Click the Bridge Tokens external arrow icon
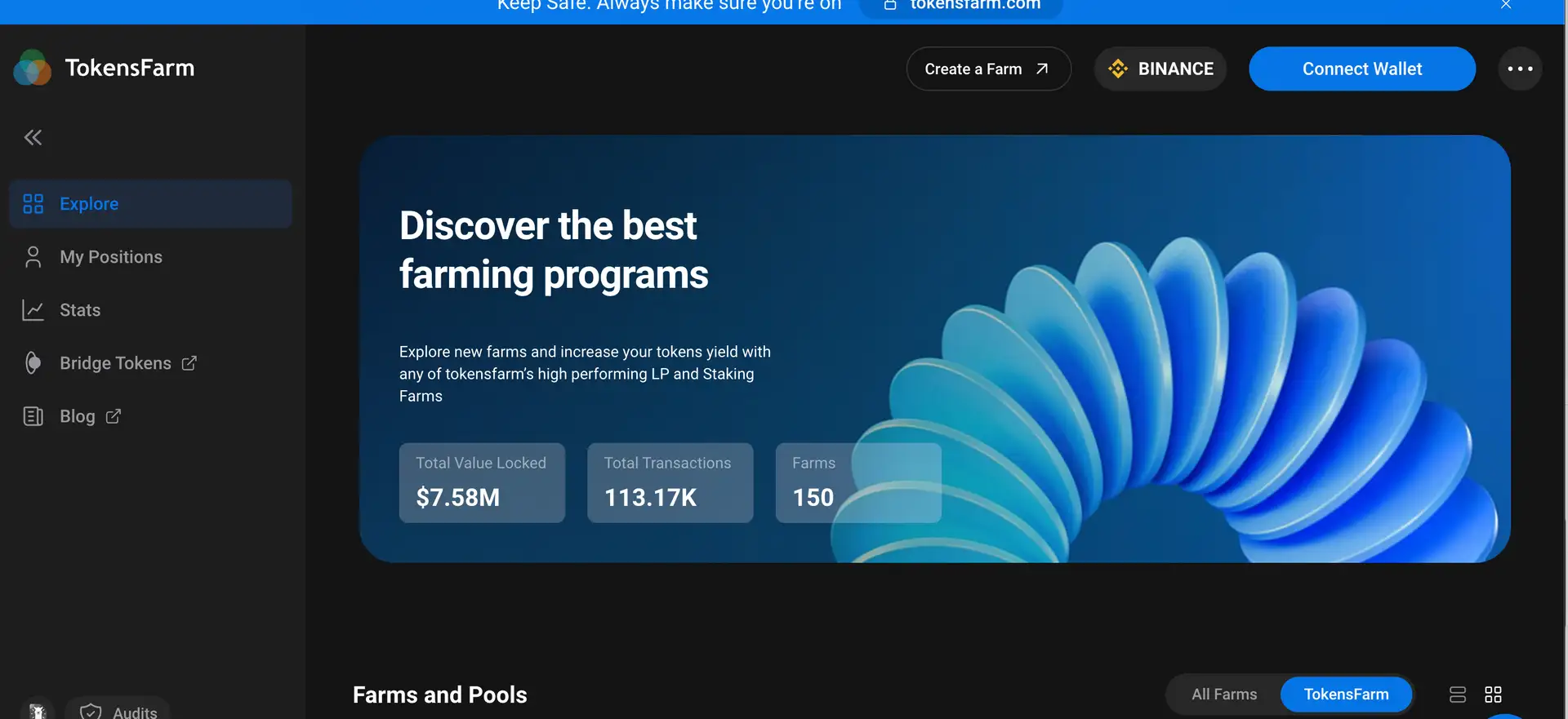1568x719 pixels. (189, 363)
